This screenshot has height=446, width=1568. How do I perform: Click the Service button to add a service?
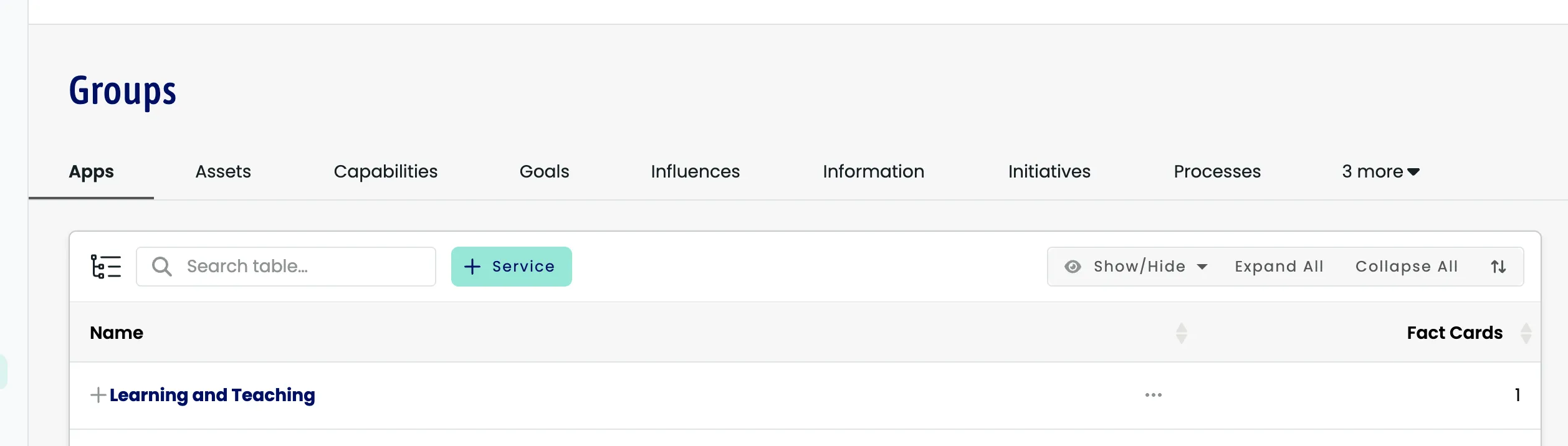click(x=511, y=266)
